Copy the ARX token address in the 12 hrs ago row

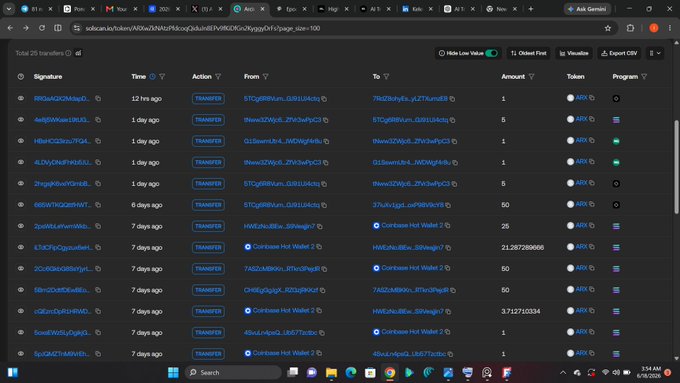(x=592, y=98)
